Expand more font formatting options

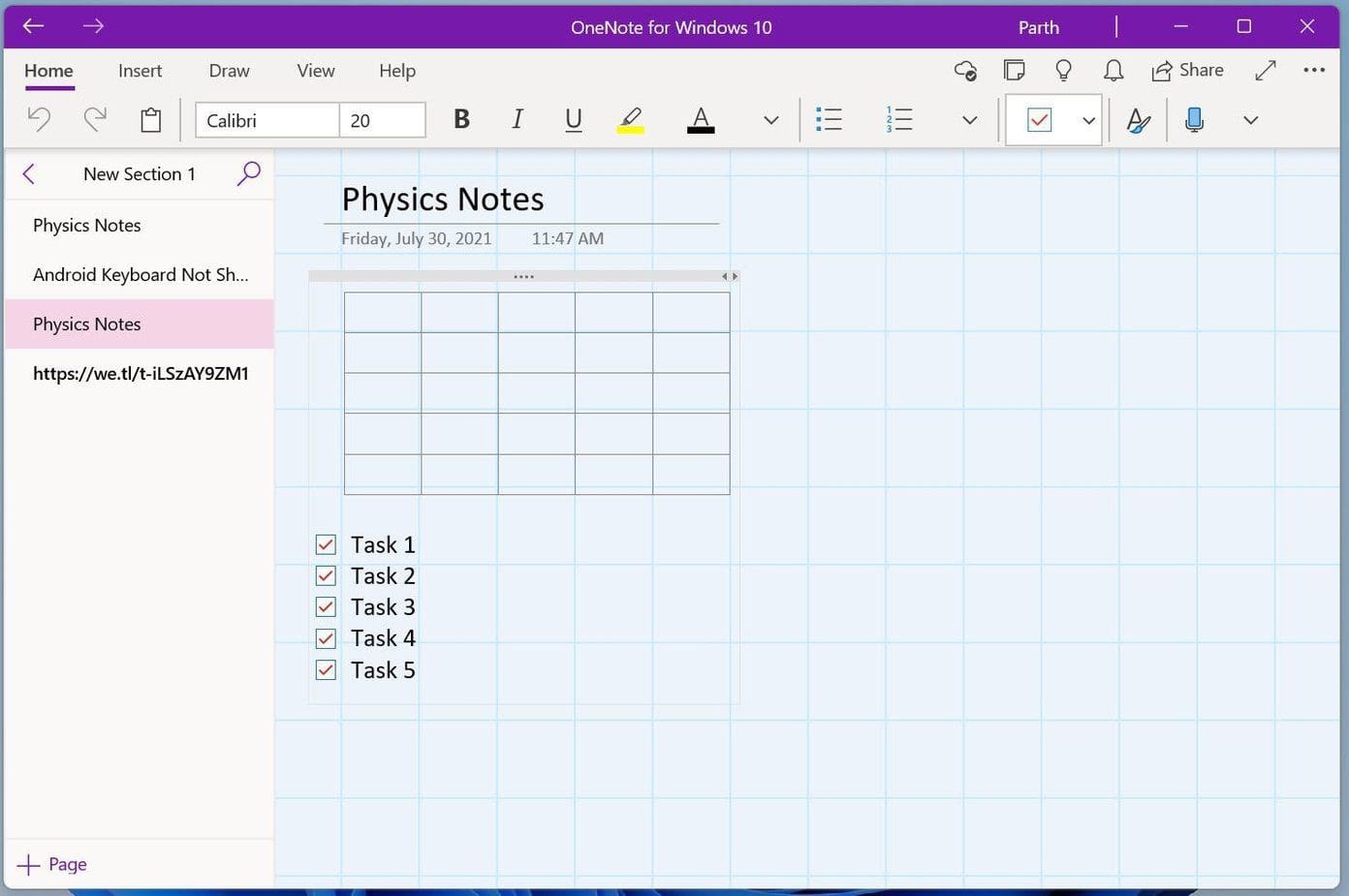(771, 120)
